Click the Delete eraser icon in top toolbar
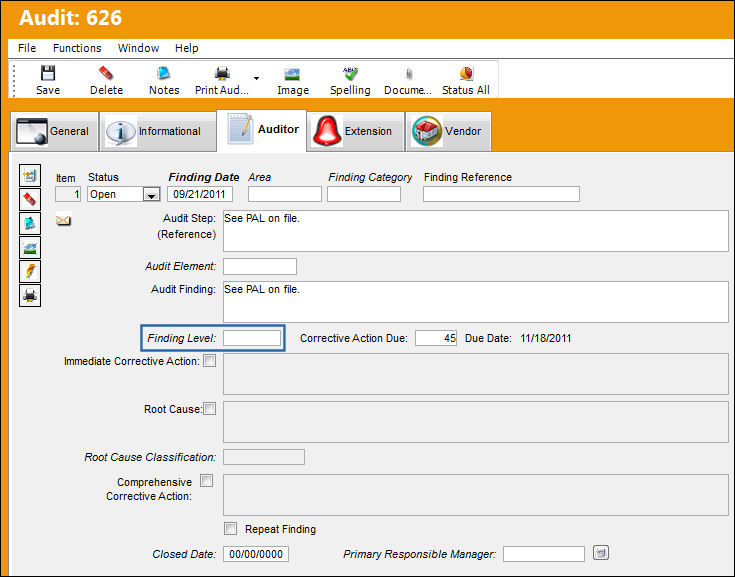Viewport: 735px width, 577px height. click(x=106, y=73)
